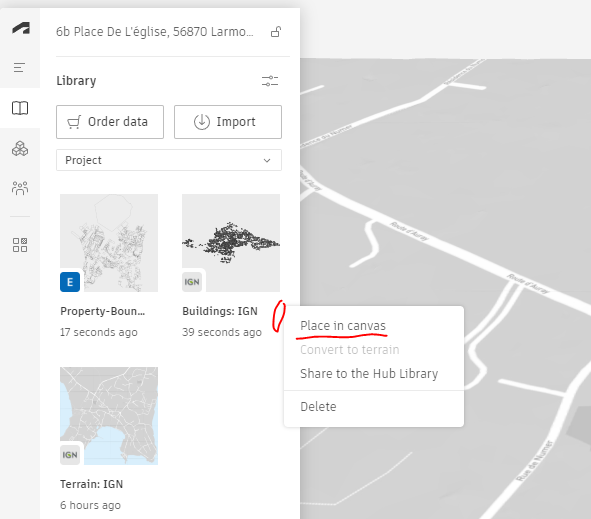Expand the Project dropdown
The height and width of the screenshot is (519, 591).
[169, 160]
